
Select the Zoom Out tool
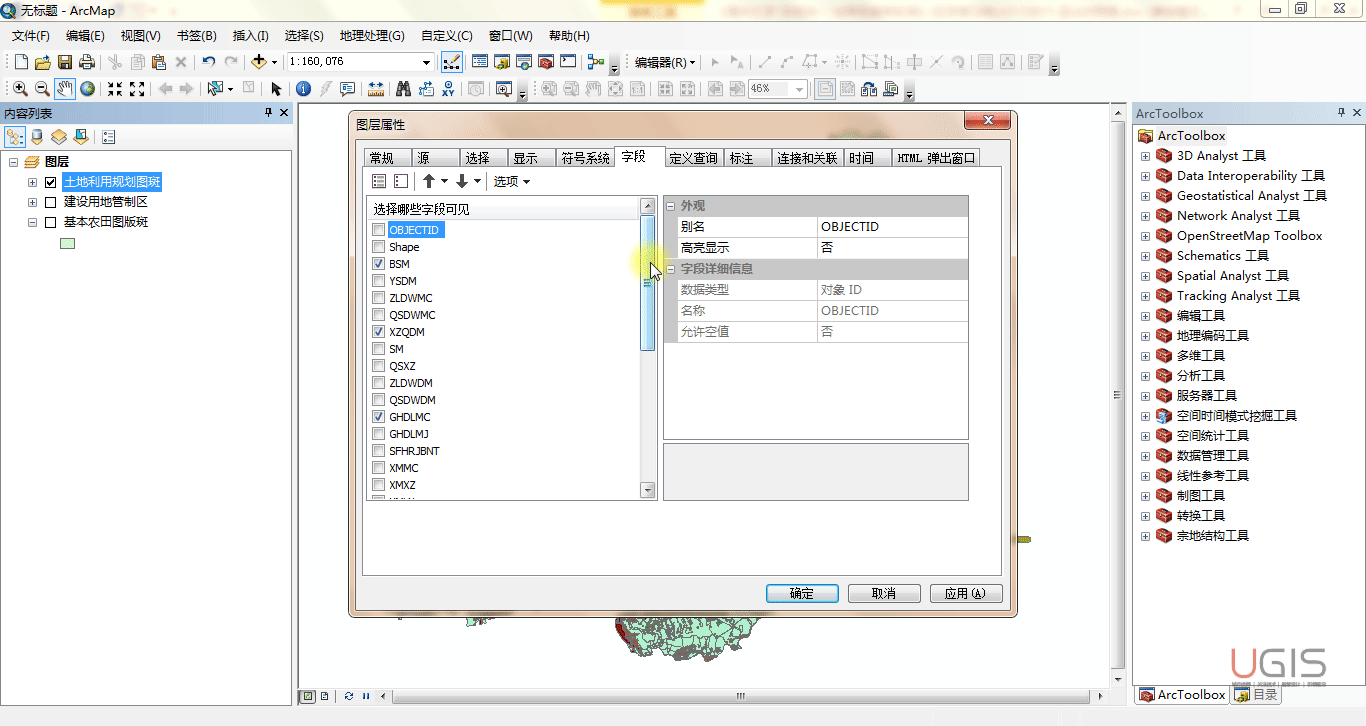42,89
